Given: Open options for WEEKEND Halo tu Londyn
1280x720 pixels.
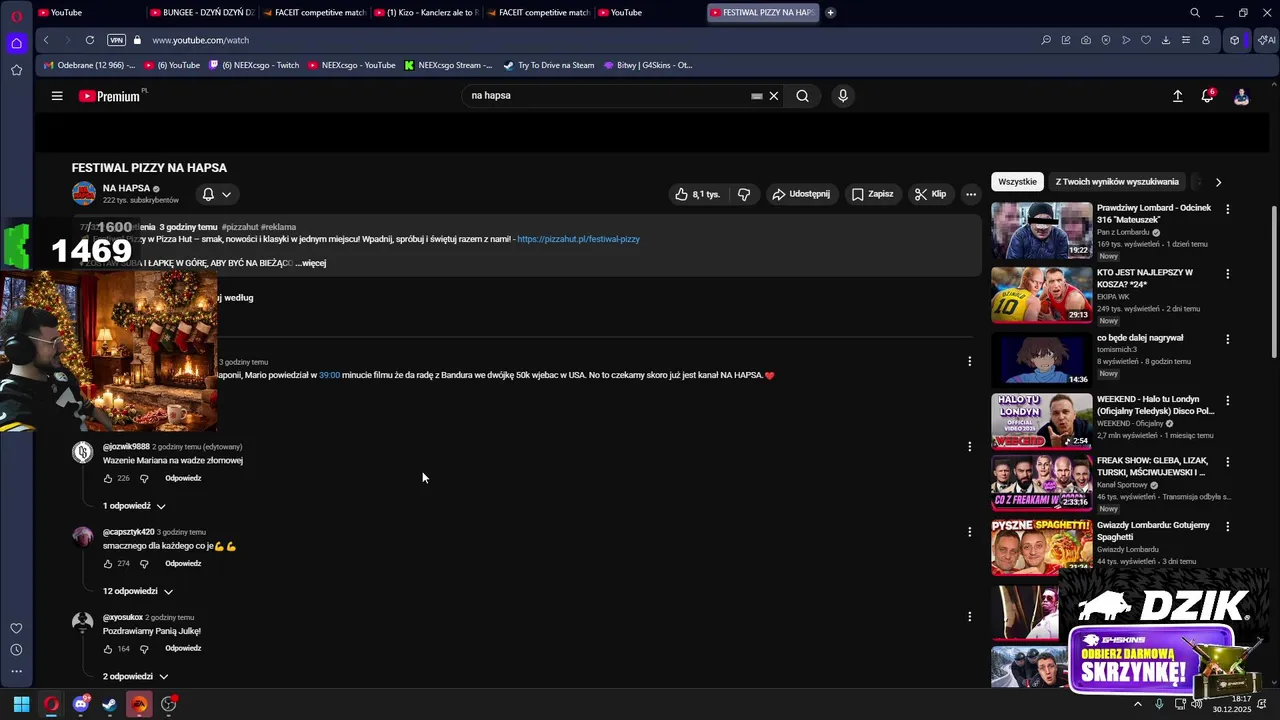Looking at the screenshot, I should tap(1228, 400).
